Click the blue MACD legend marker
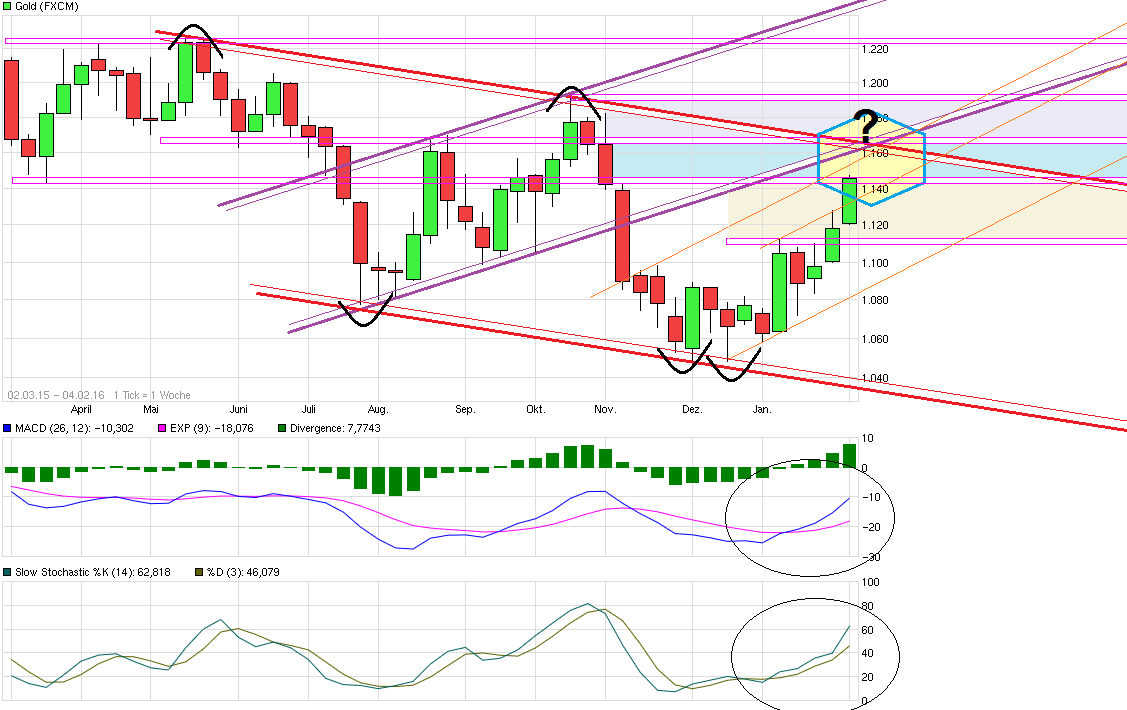This screenshot has width=1127, height=710. (x=7, y=426)
